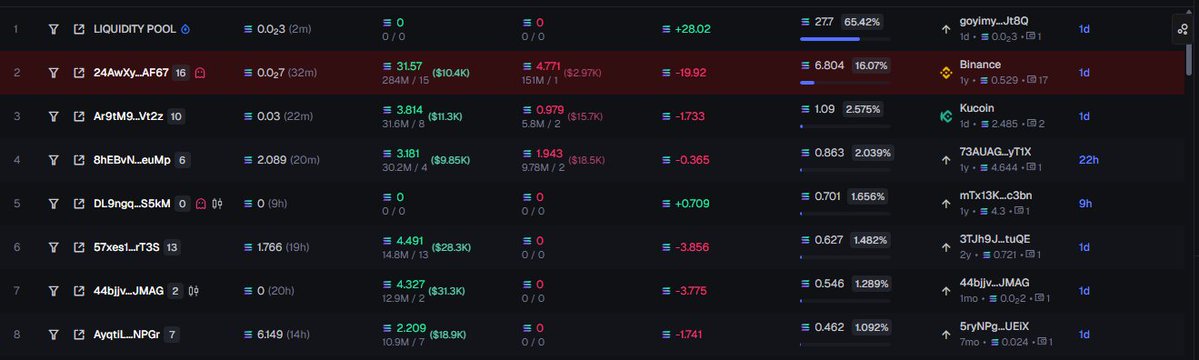Viewport: 1199px width, 360px height.
Task: Filter by holder 8hEBvN...euMp
Action: 54,160
